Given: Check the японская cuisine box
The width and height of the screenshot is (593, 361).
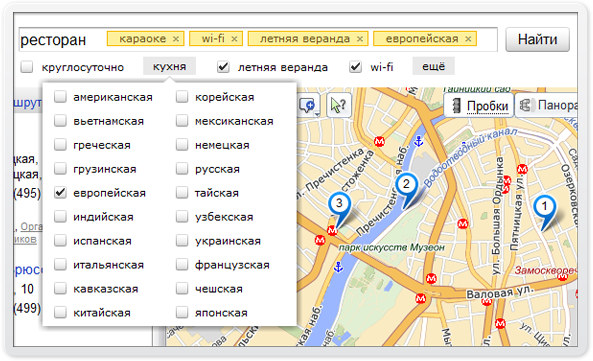Looking at the screenshot, I should [182, 313].
